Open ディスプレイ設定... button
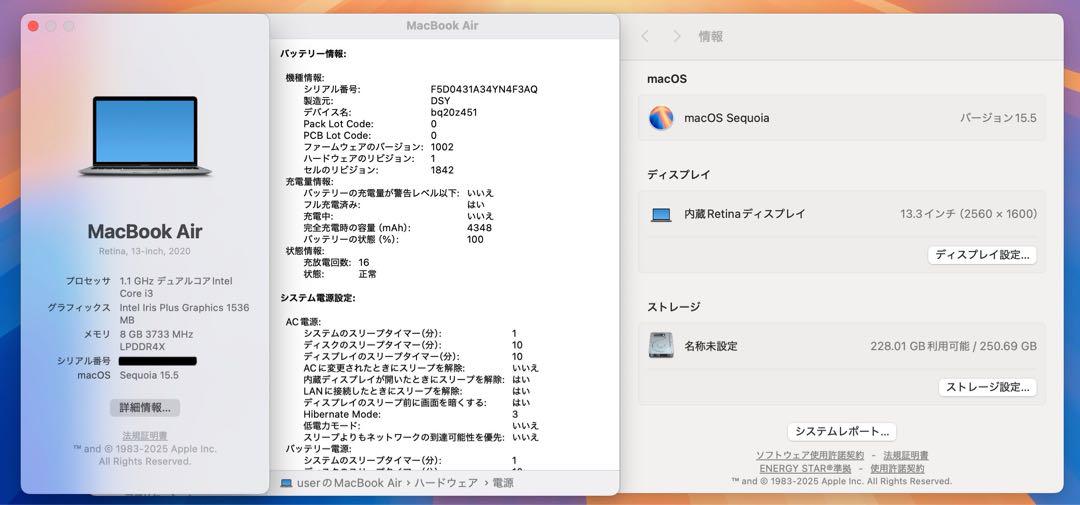The image size is (1080, 505). click(982, 255)
